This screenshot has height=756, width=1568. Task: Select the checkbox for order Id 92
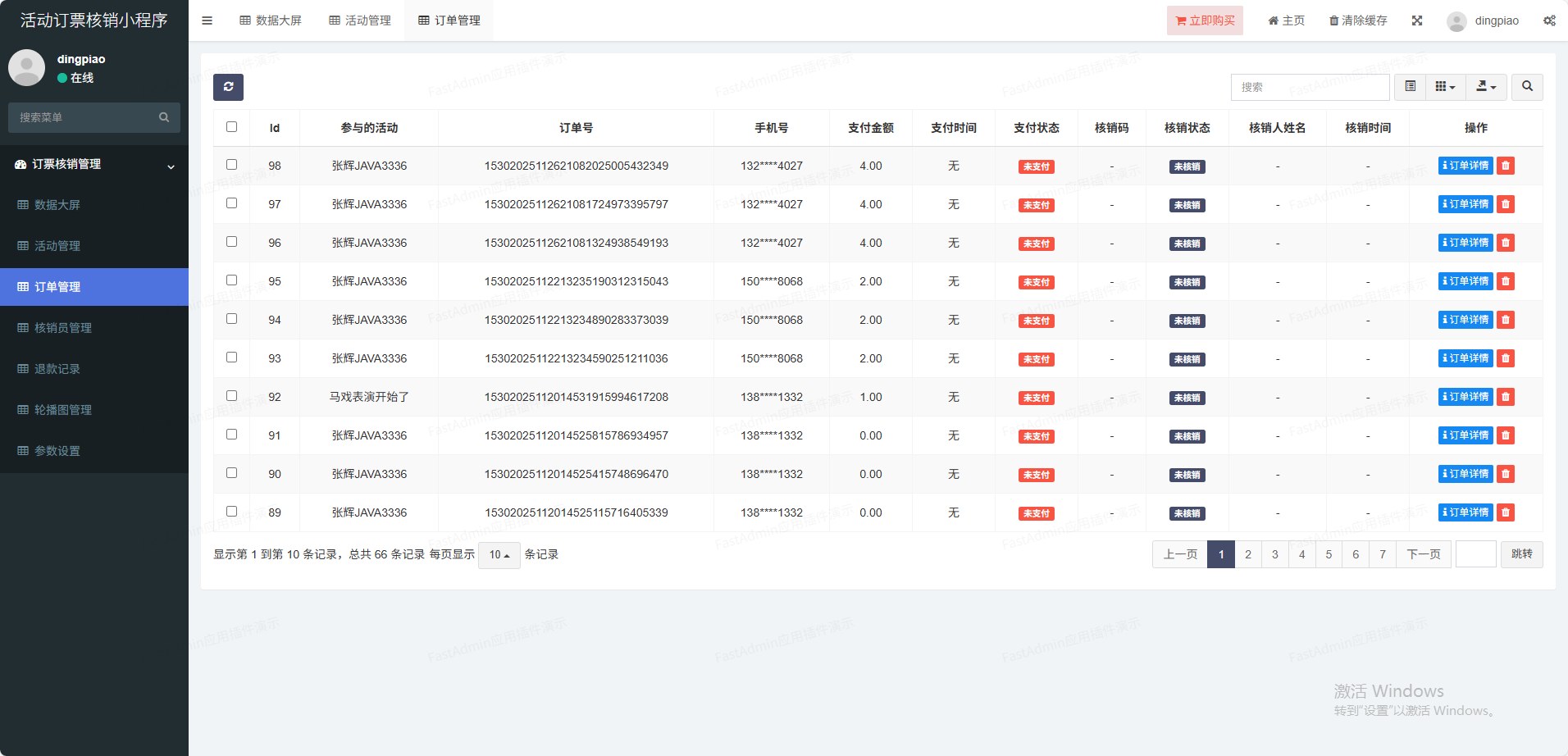coord(231,396)
